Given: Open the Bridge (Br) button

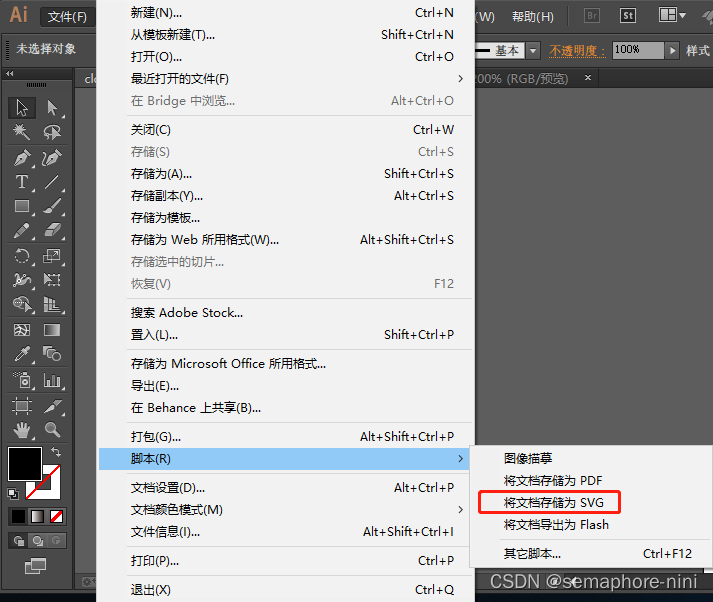Looking at the screenshot, I should [592, 16].
